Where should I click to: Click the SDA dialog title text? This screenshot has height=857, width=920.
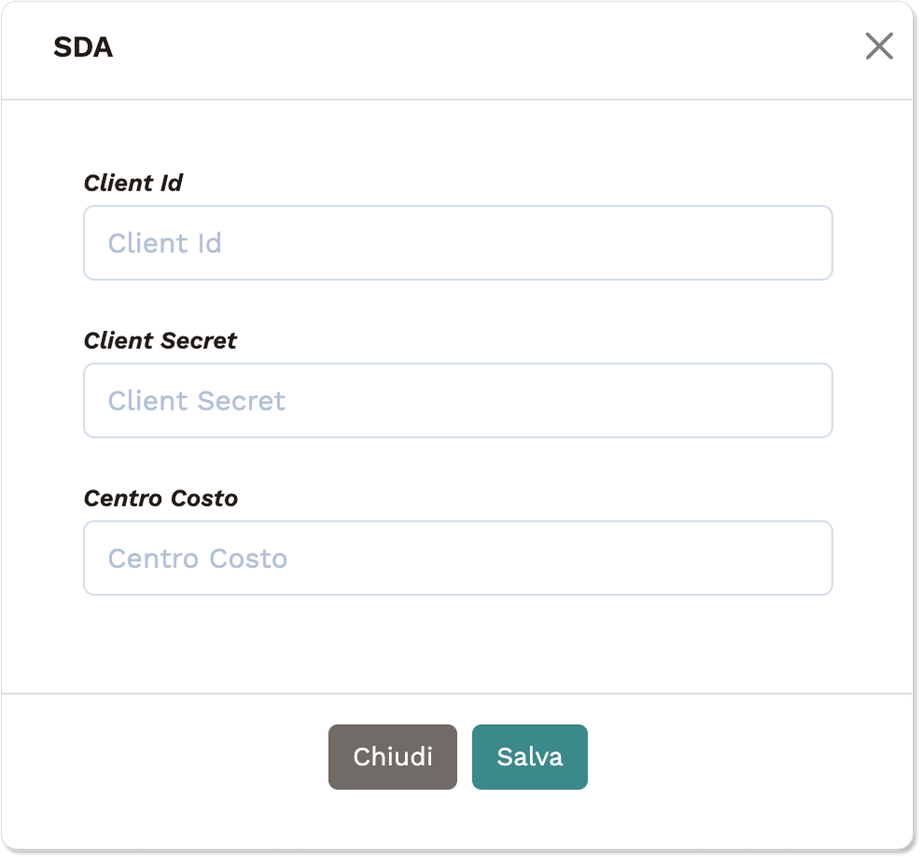(83, 48)
